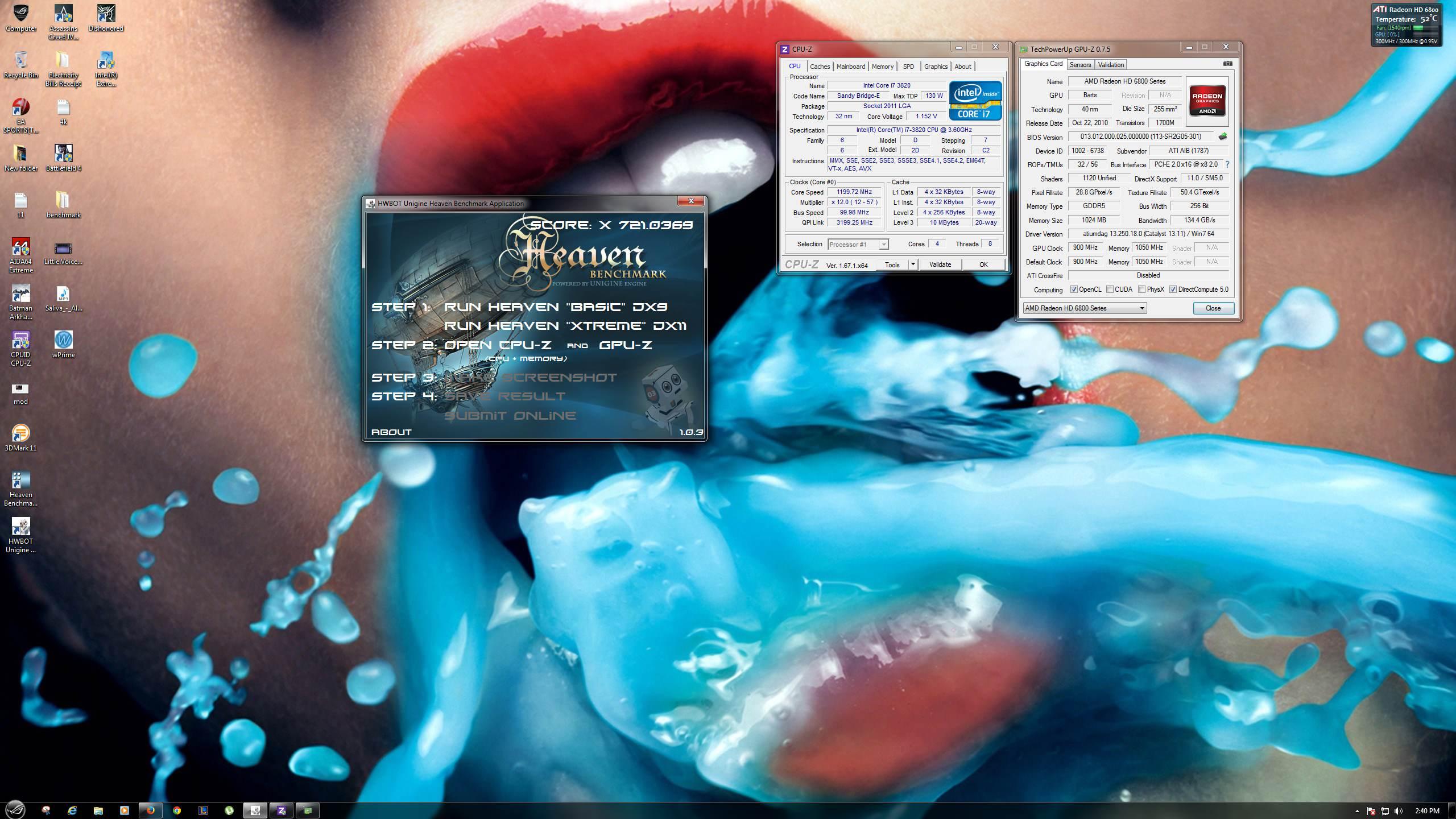The image size is (1456, 819).
Task: Open Firefox from the taskbar
Action: pyautogui.click(x=151, y=810)
